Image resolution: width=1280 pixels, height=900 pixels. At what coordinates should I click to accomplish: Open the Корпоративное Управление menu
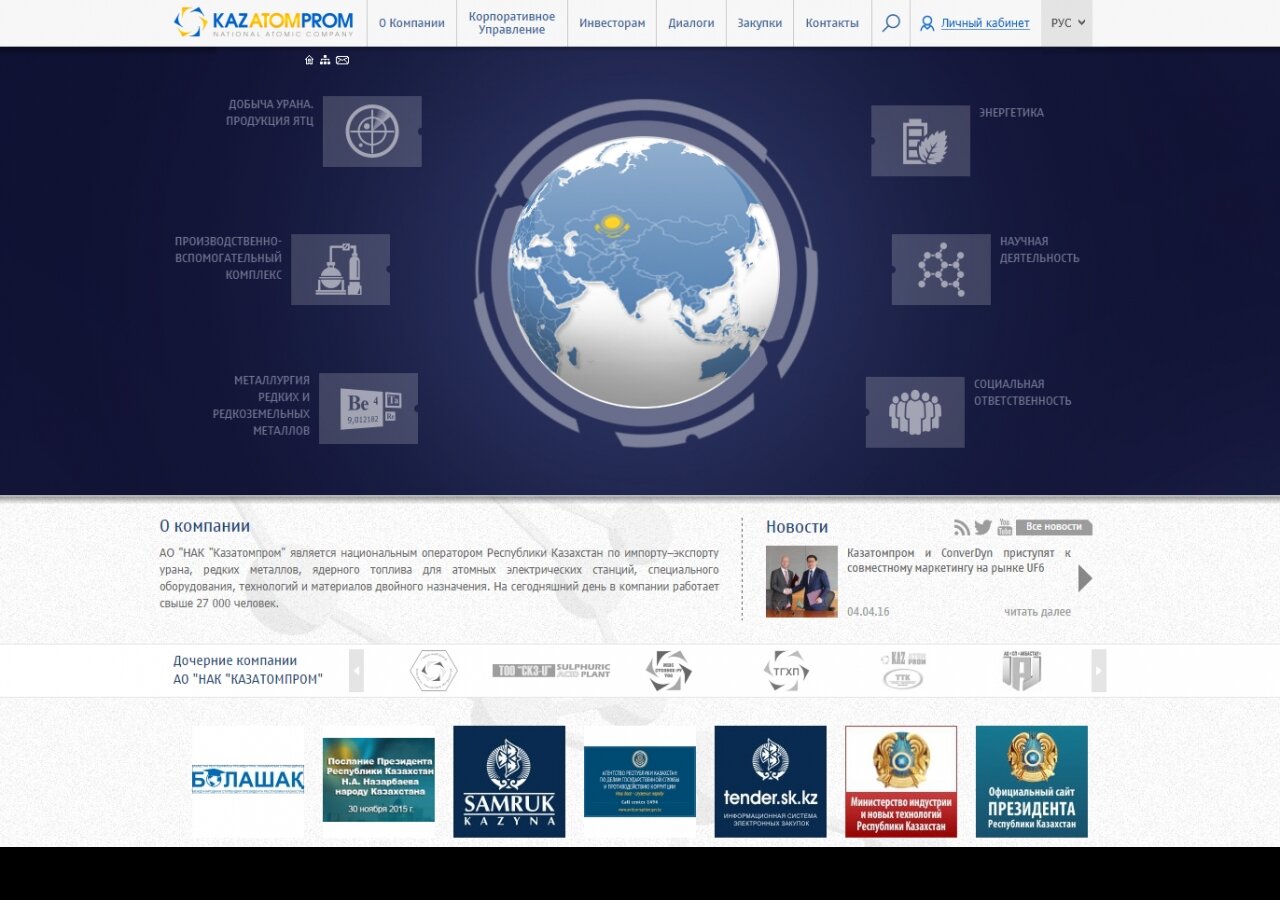point(512,23)
